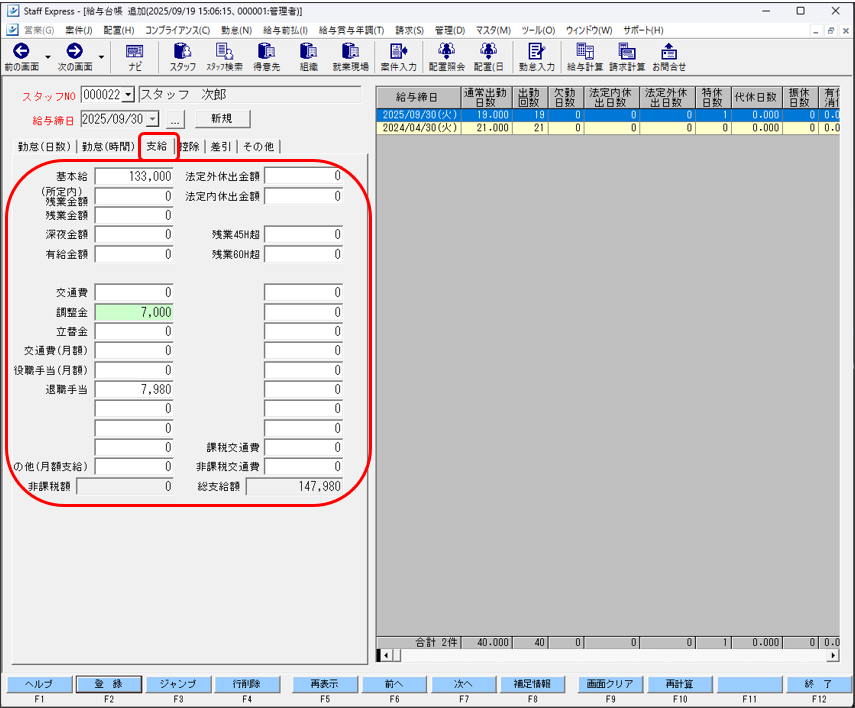Open the 給与締日 date dropdown
The width and height of the screenshot is (855, 708).
click(158, 119)
